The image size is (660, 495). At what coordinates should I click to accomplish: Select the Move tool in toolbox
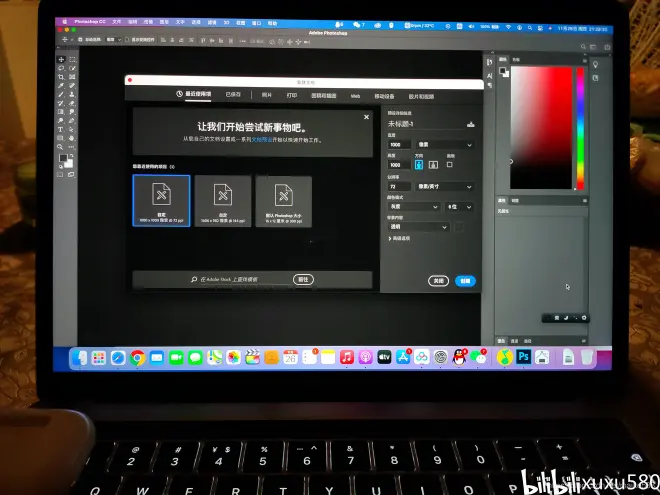pyautogui.click(x=61, y=59)
